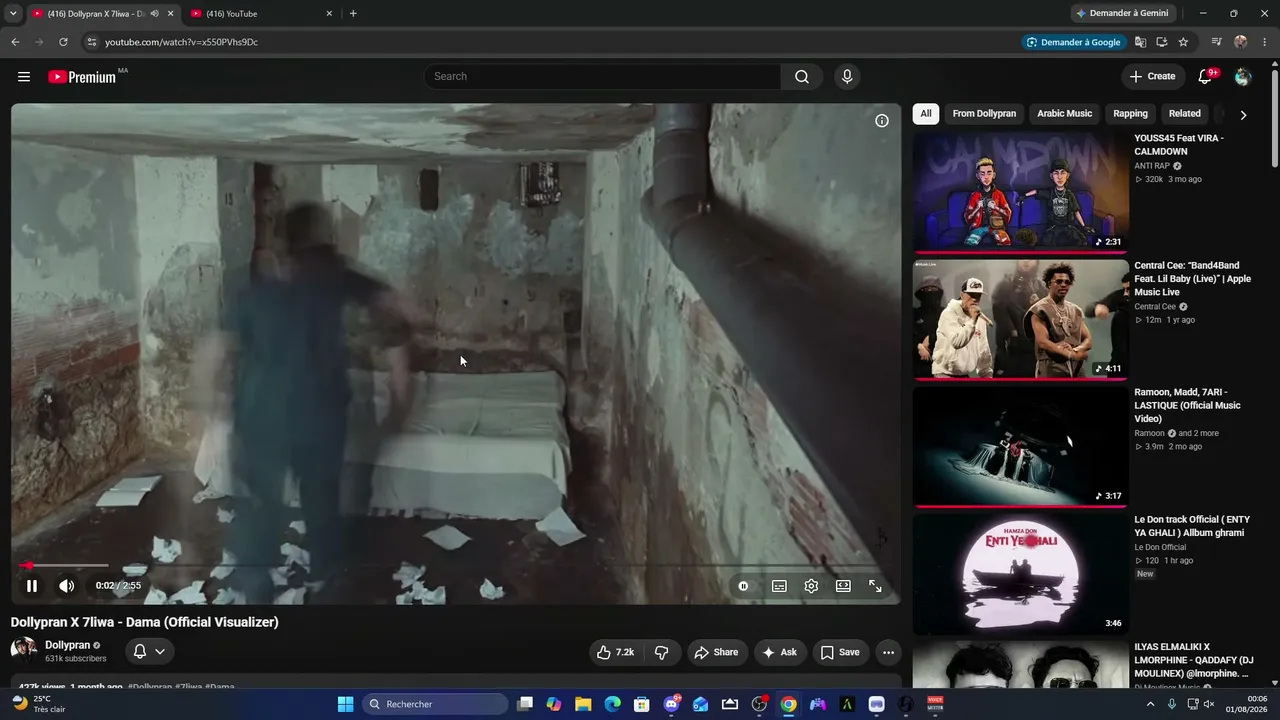The image size is (1280, 720).
Task: Switch to the second YouTube tab
Action: (x=260, y=14)
